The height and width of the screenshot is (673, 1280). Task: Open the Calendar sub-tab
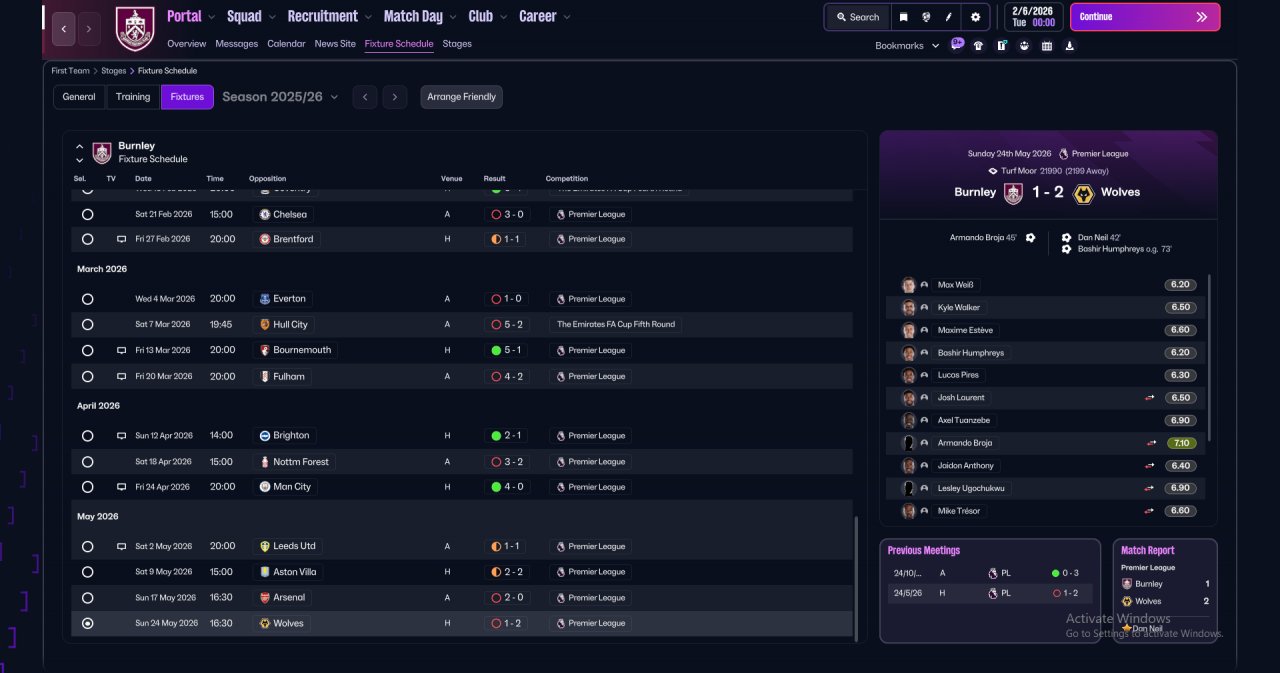coord(286,44)
